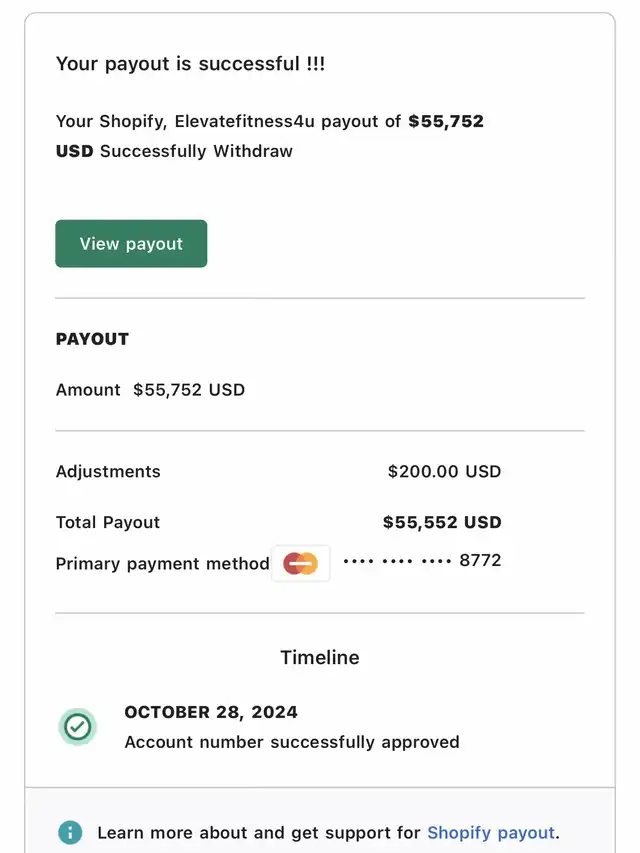
Task: Click the View payout button
Action: tap(131, 244)
